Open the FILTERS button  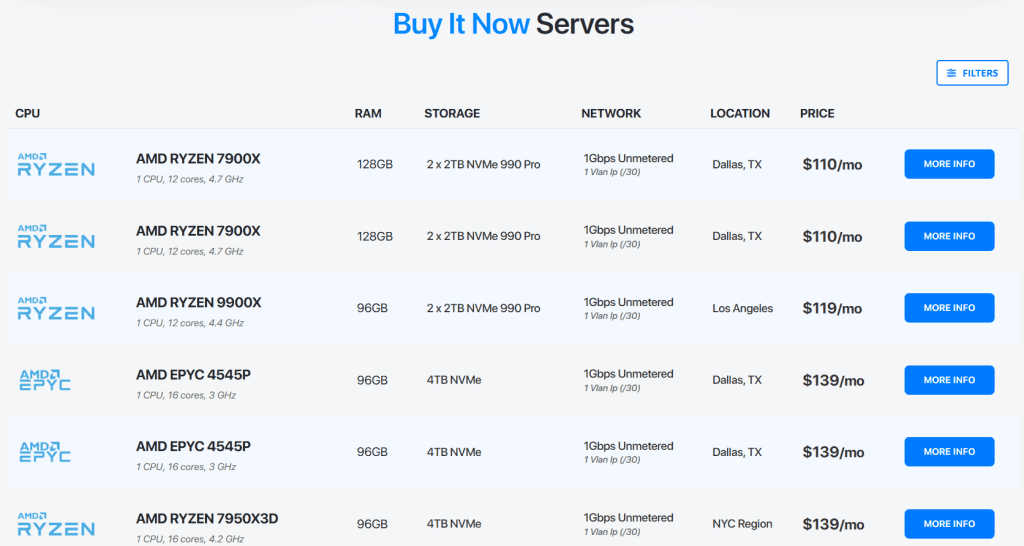coord(972,73)
